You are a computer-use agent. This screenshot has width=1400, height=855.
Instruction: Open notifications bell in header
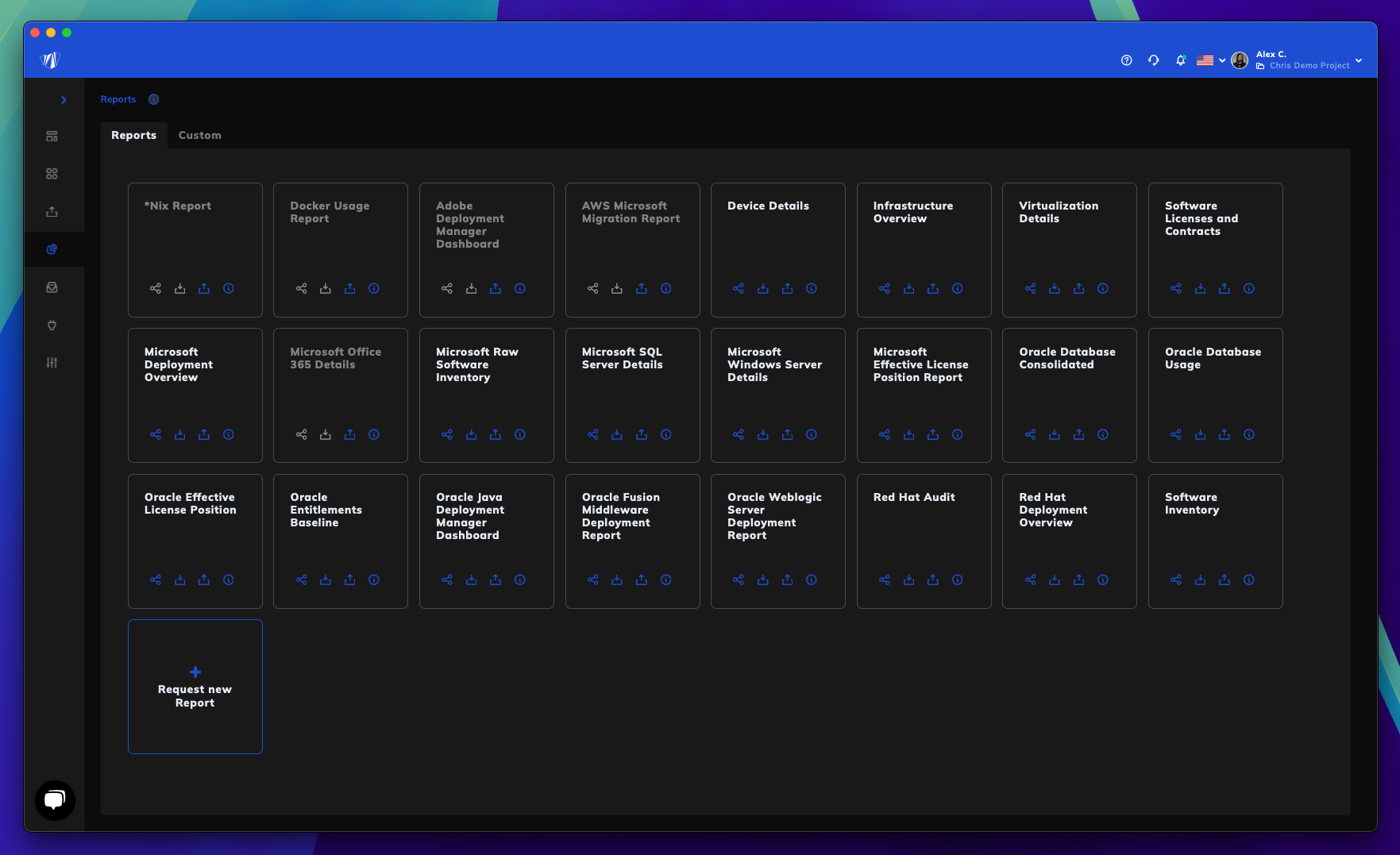pos(1180,60)
